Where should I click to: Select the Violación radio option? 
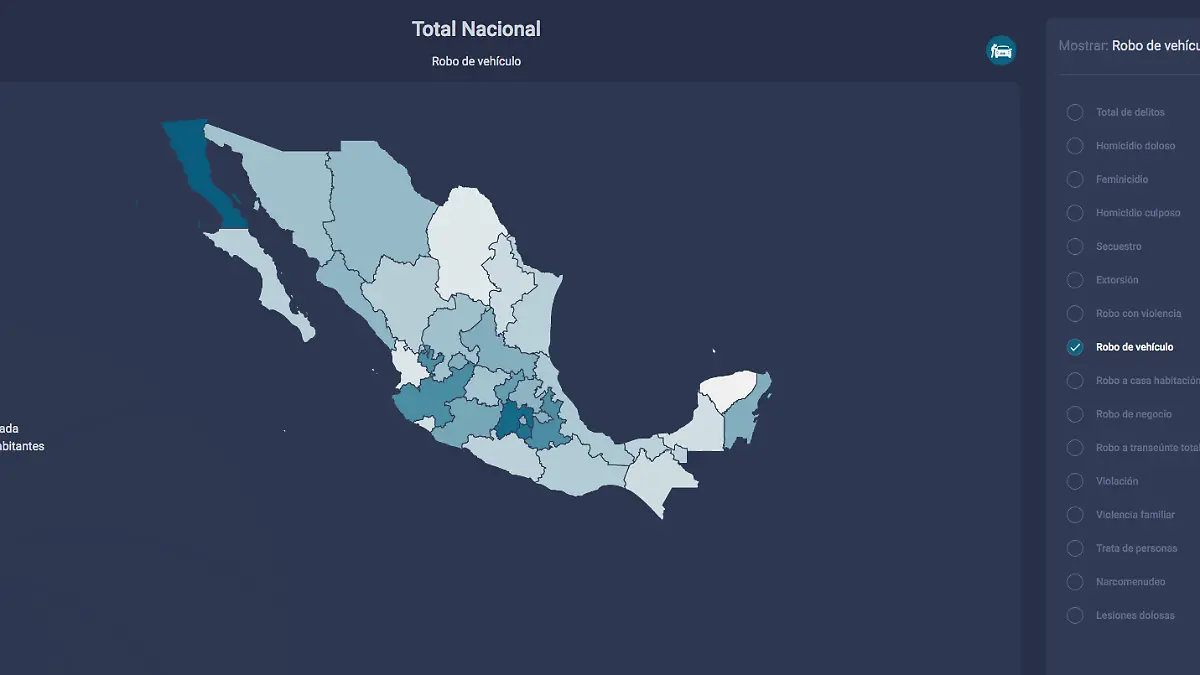1075,481
